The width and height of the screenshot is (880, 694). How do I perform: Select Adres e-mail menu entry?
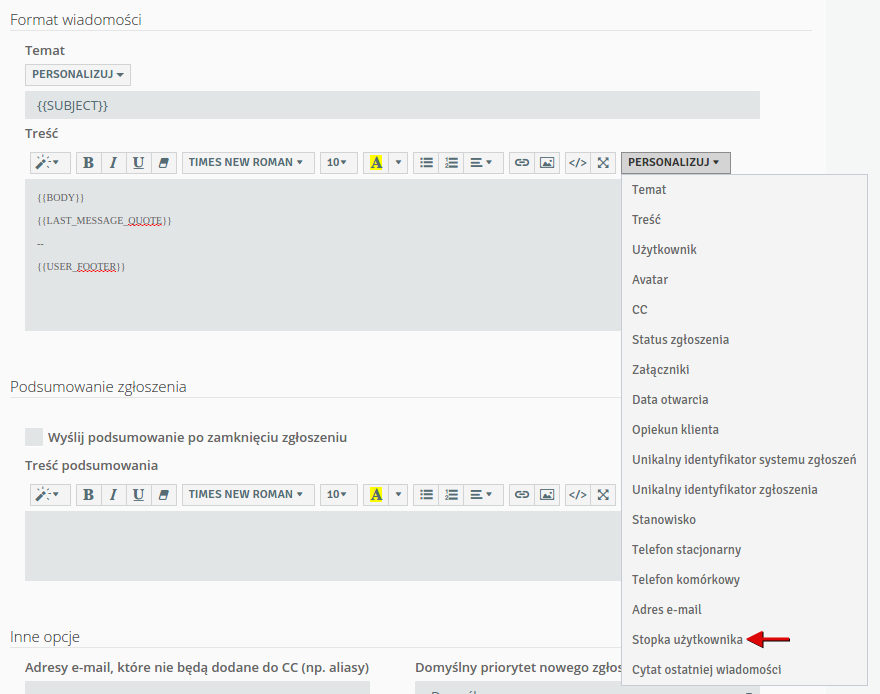[744, 610]
